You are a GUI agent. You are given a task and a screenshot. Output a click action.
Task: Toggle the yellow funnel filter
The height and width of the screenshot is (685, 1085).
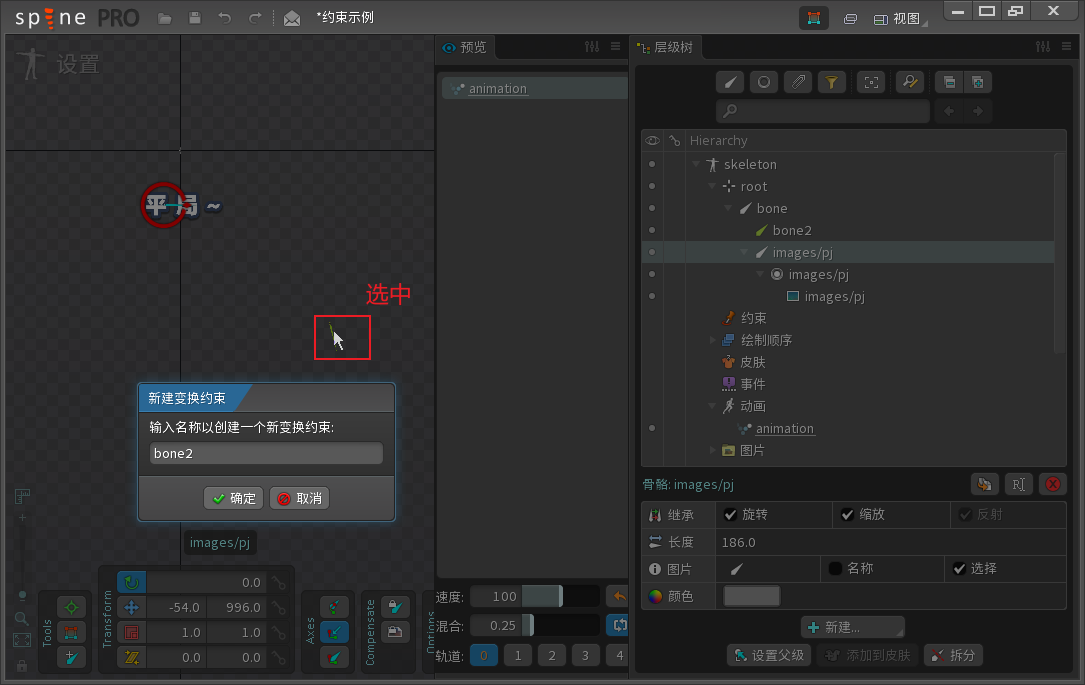point(832,82)
